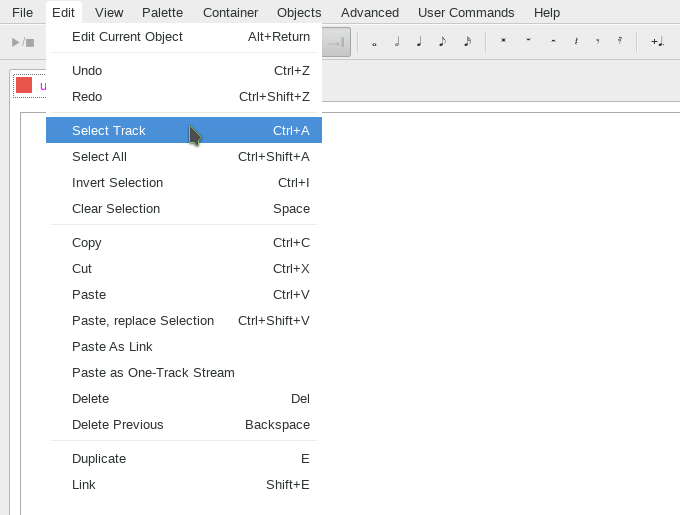
Task: Open the Container menu
Action: point(230,13)
